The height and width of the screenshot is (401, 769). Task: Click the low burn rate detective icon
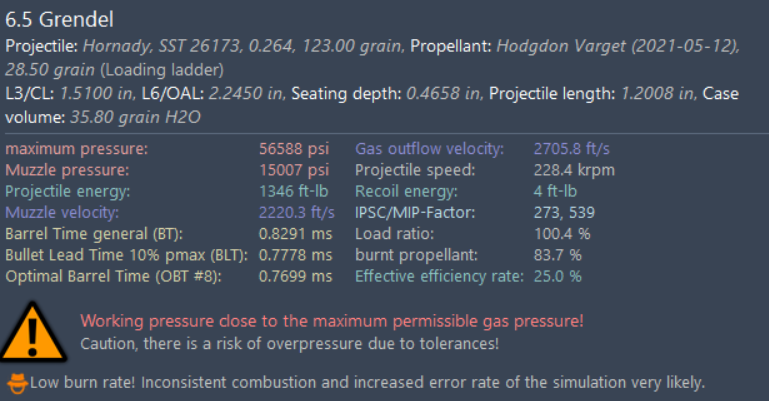click(16, 381)
